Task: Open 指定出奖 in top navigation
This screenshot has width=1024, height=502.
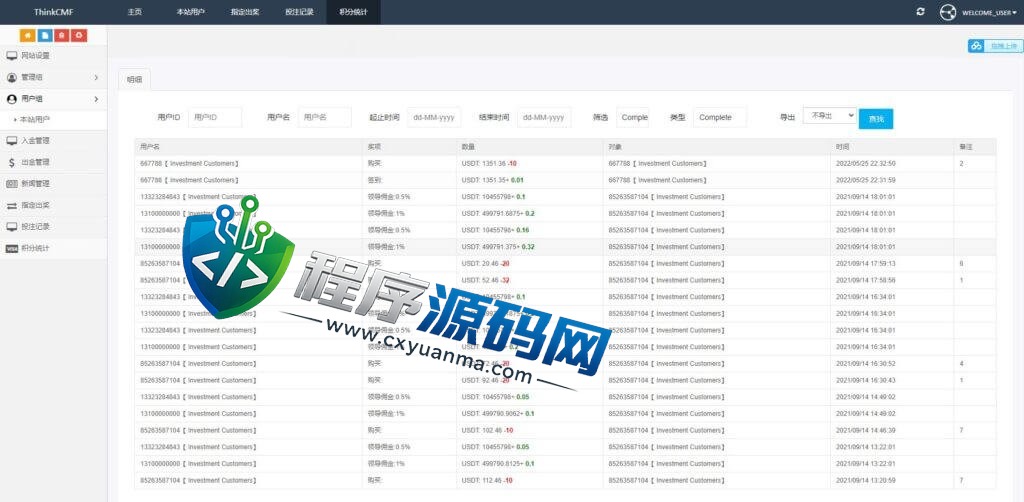Action: tap(244, 12)
